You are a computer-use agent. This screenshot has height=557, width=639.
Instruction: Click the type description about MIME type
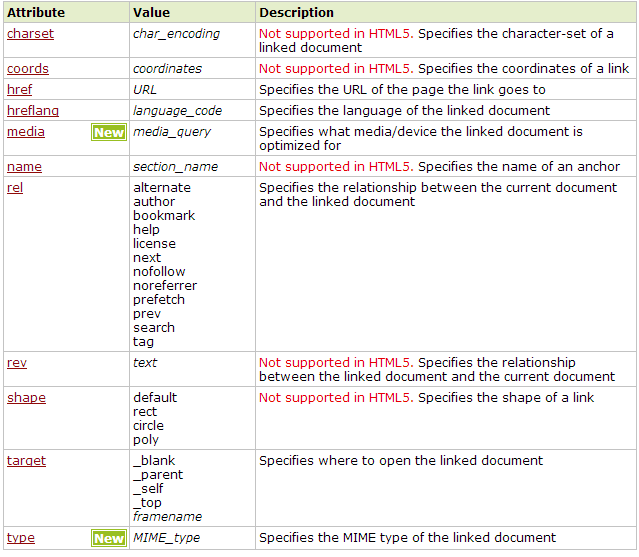click(x=407, y=538)
